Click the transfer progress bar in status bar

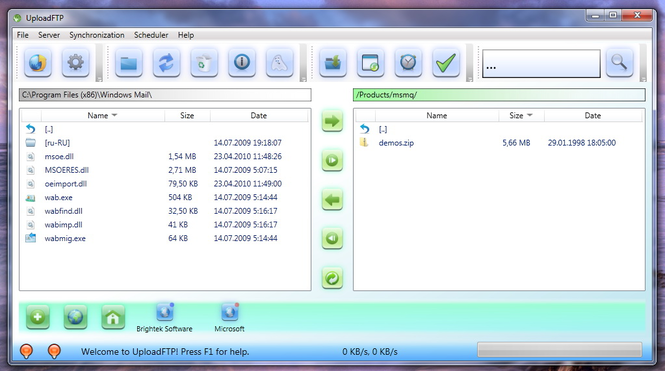pyautogui.click(x=559, y=350)
